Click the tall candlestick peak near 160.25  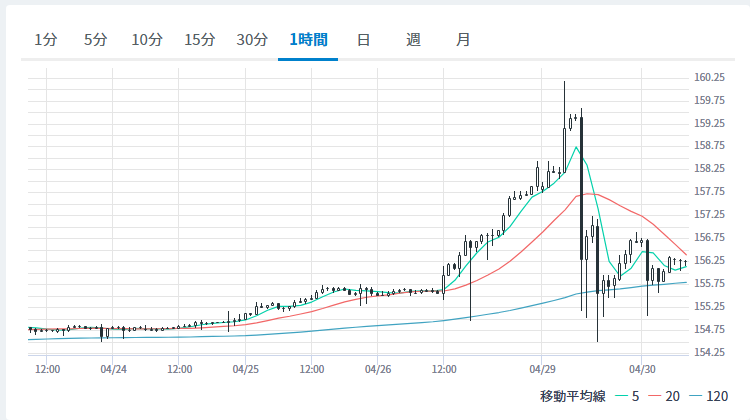(x=564, y=127)
